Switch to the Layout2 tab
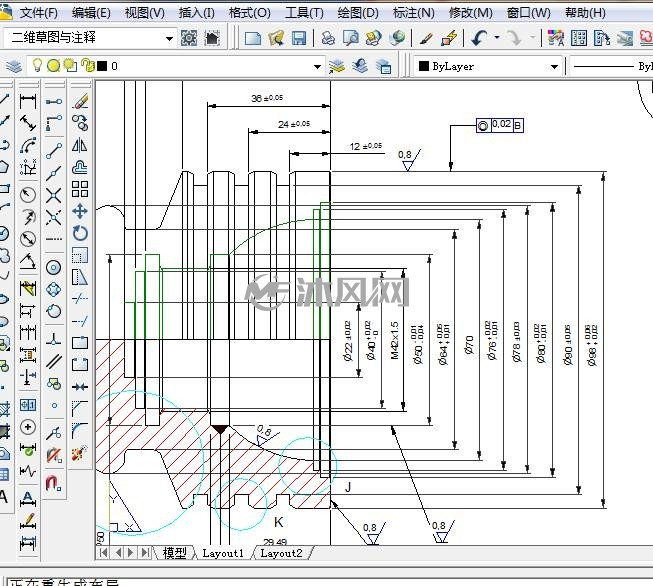The image size is (653, 586). (281, 553)
